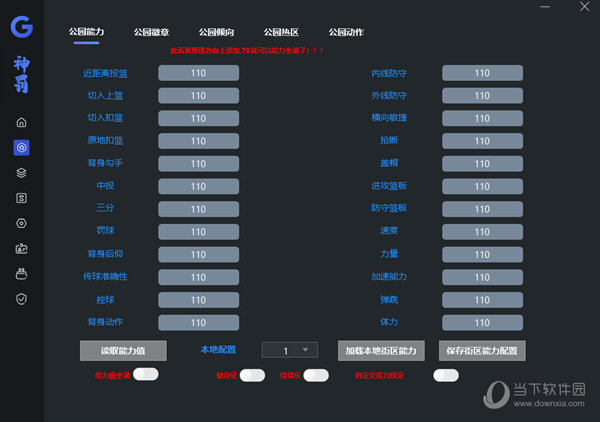This screenshot has width=600, height=422.
Task: Open the shield checkmark sidebar icon
Action: (22, 298)
